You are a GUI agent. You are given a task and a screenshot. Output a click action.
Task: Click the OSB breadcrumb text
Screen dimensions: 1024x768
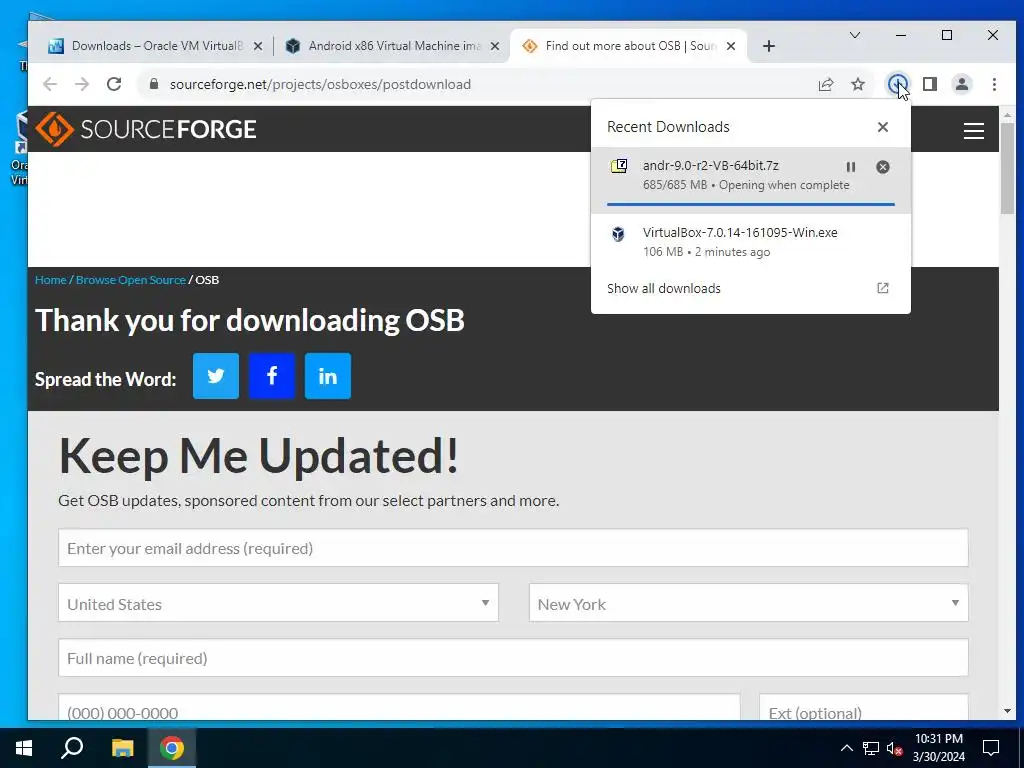click(x=207, y=280)
